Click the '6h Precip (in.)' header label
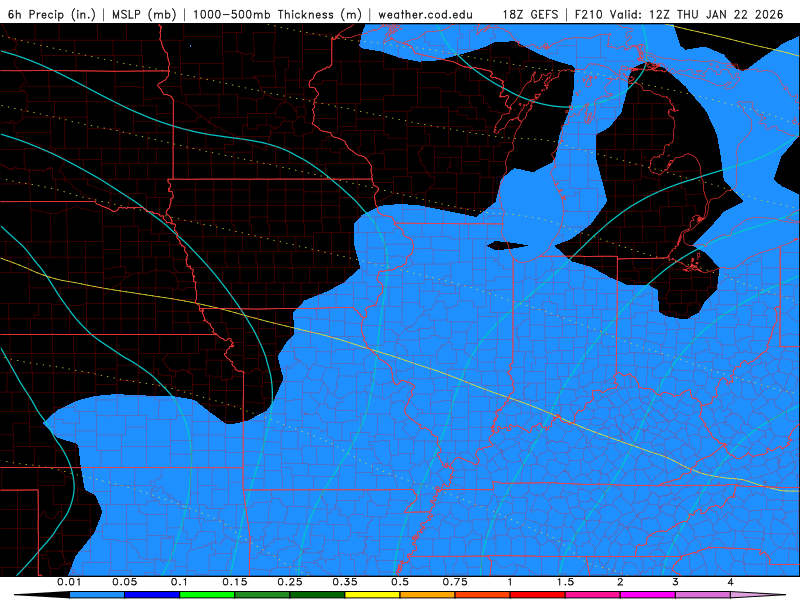 coord(52,14)
